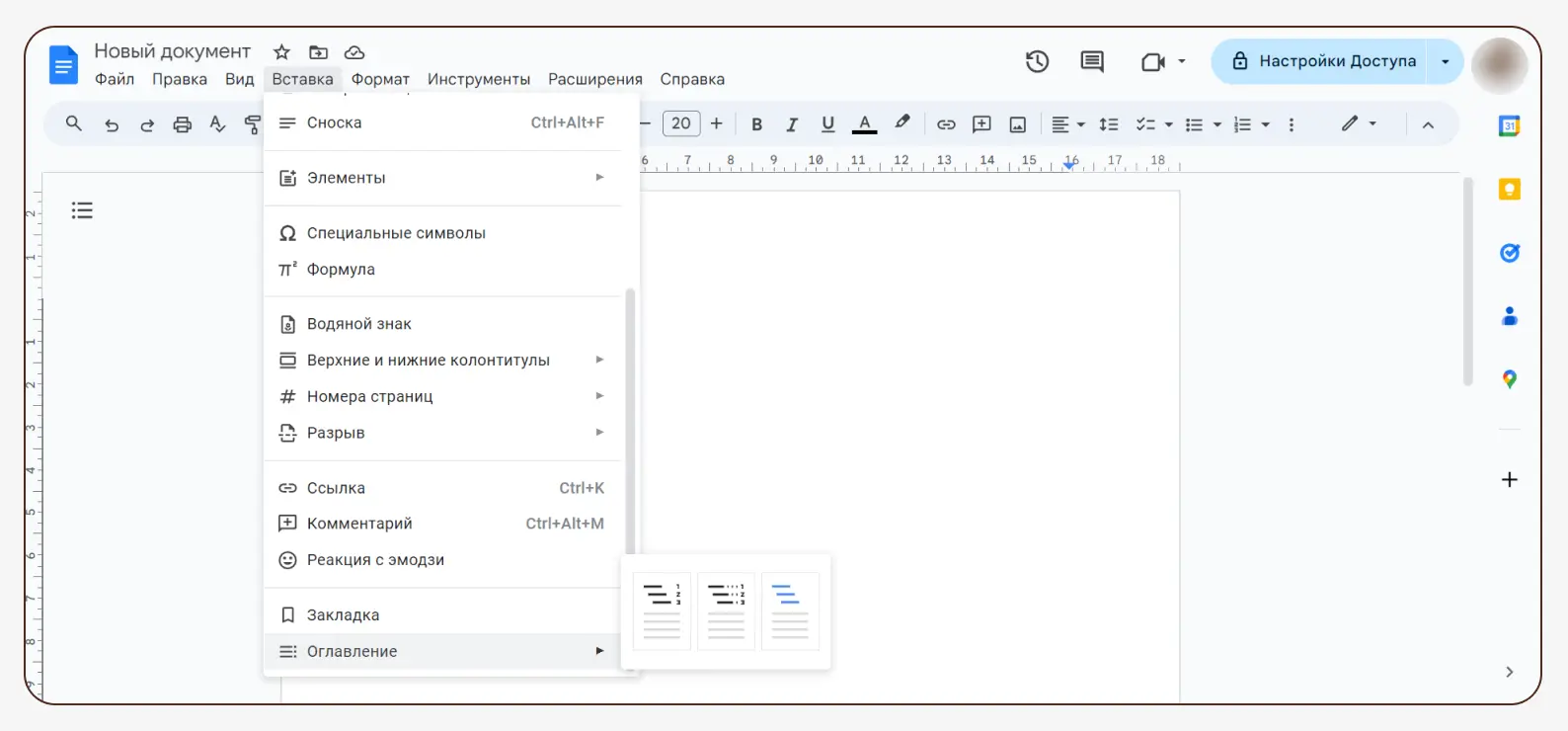Expand the Разрыв submenu
Viewport: 1568px width, 731px height.
click(443, 433)
